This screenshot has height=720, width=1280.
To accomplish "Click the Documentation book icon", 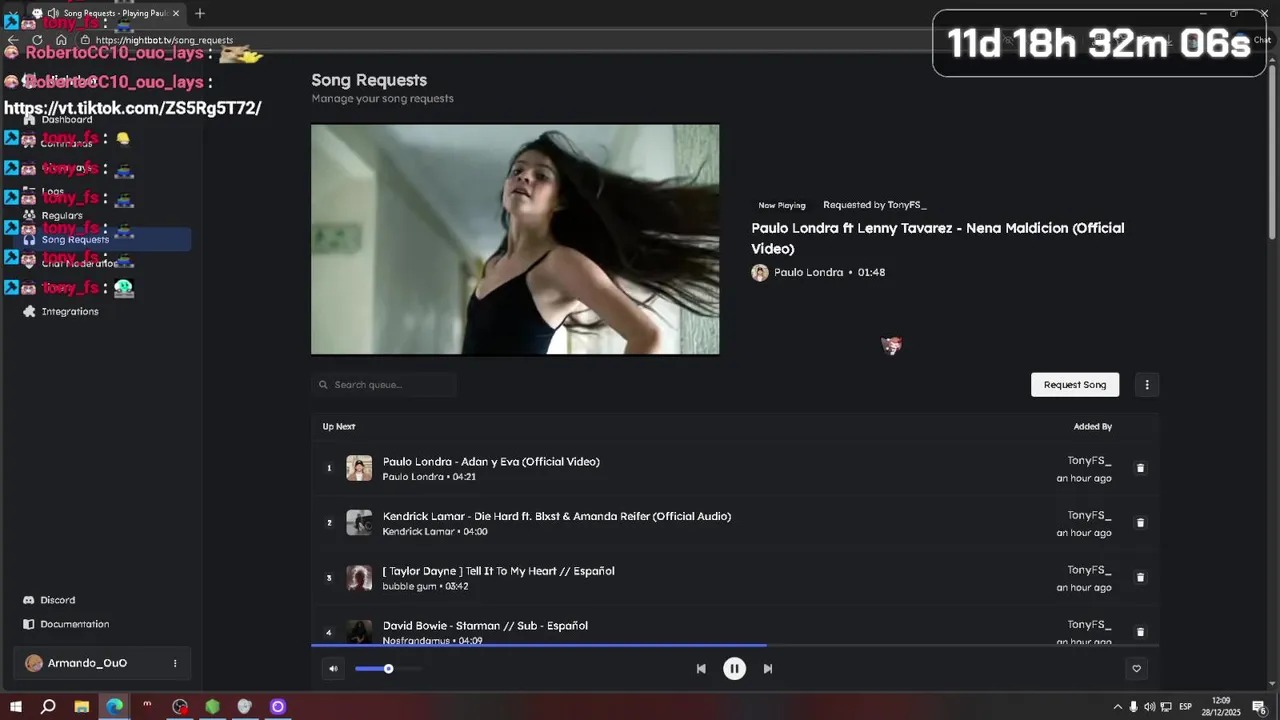I will click(29, 624).
